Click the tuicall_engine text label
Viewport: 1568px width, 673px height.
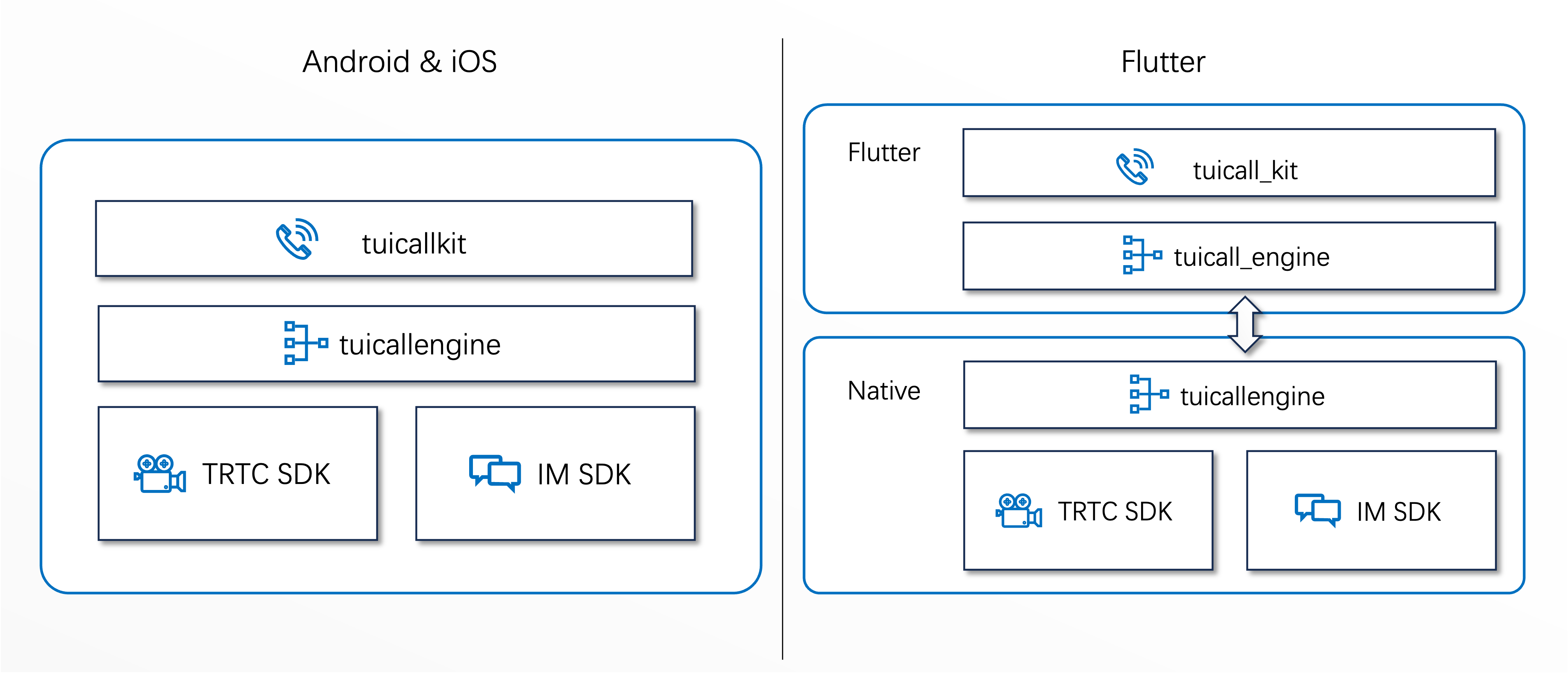click(1251, 257)
